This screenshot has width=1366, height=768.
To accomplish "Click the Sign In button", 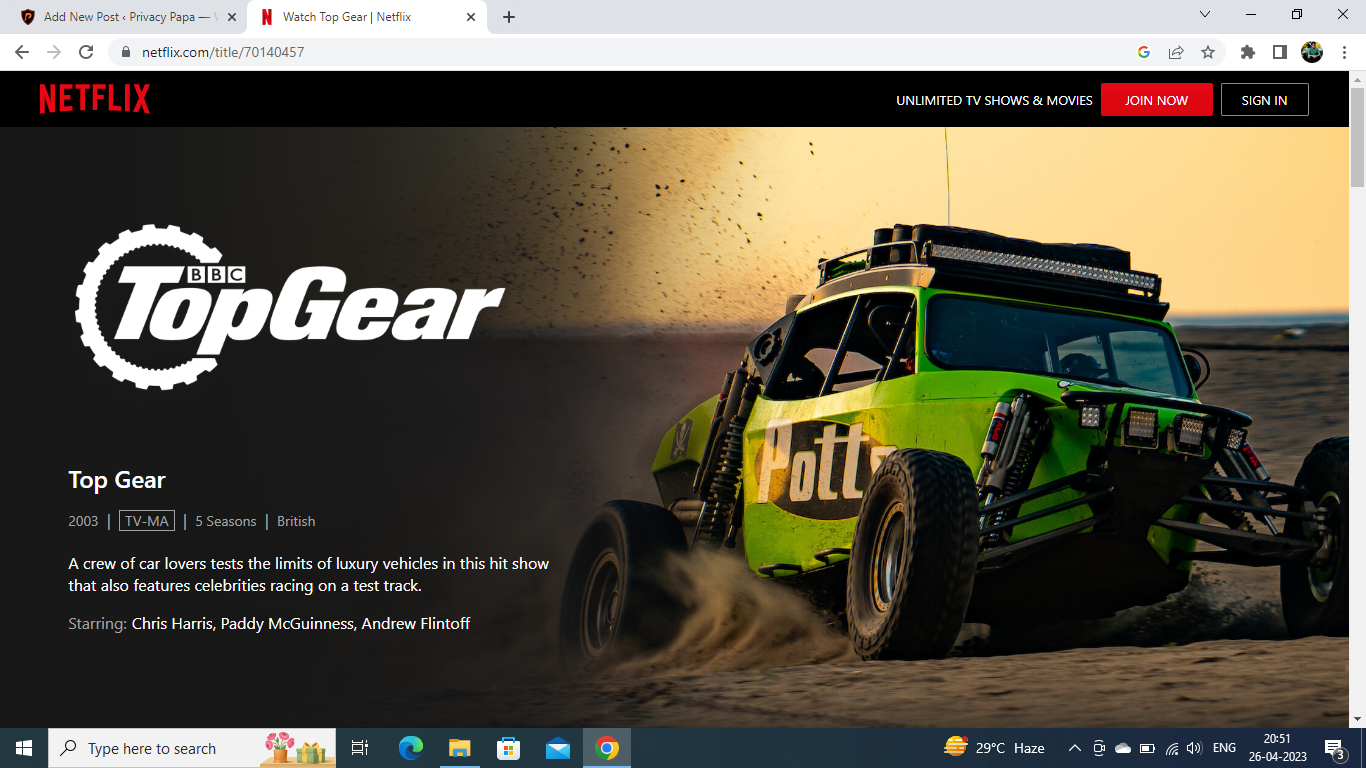I will pos(1264,100).
